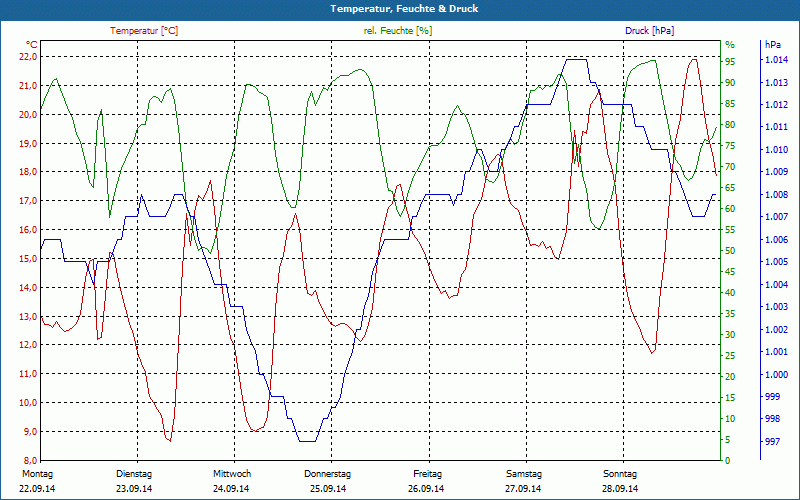Click the 20 humidity axis value
Screen dimensions: 800x500
[730, 376]
